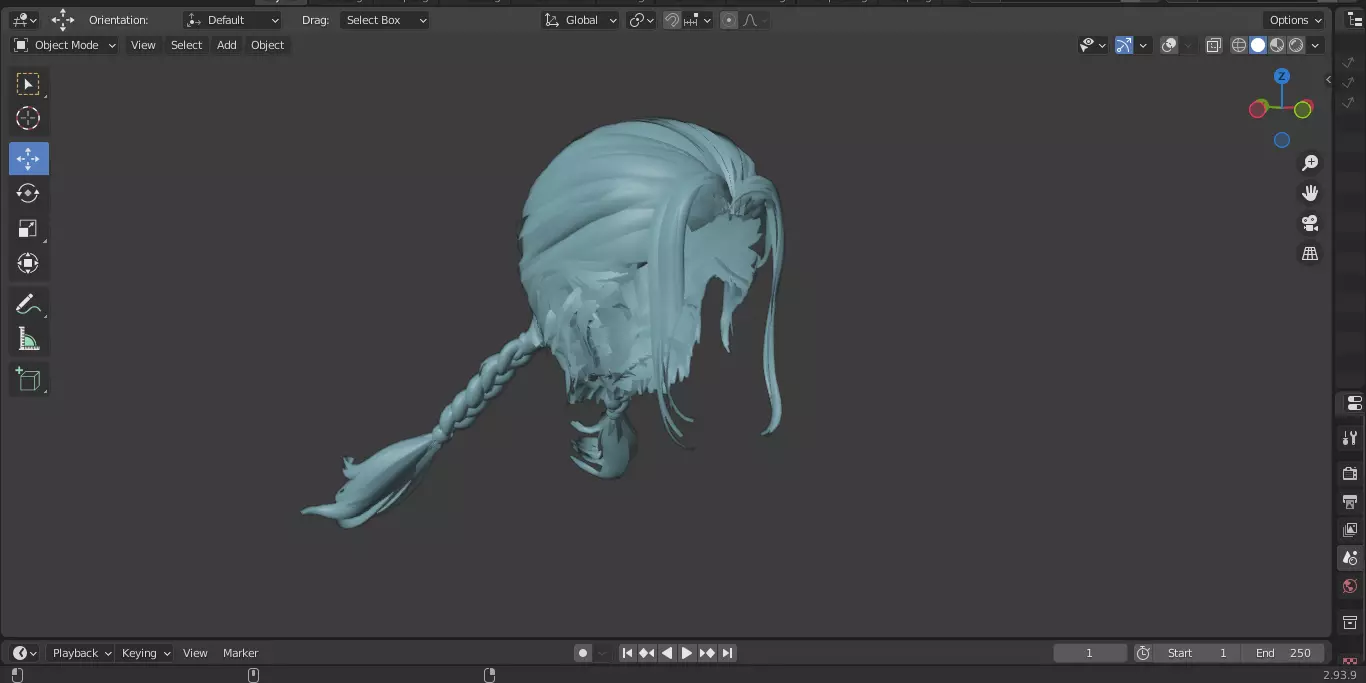1366x683 pixels.
Task: Play animation in reverse
Action: coord(667,653)
